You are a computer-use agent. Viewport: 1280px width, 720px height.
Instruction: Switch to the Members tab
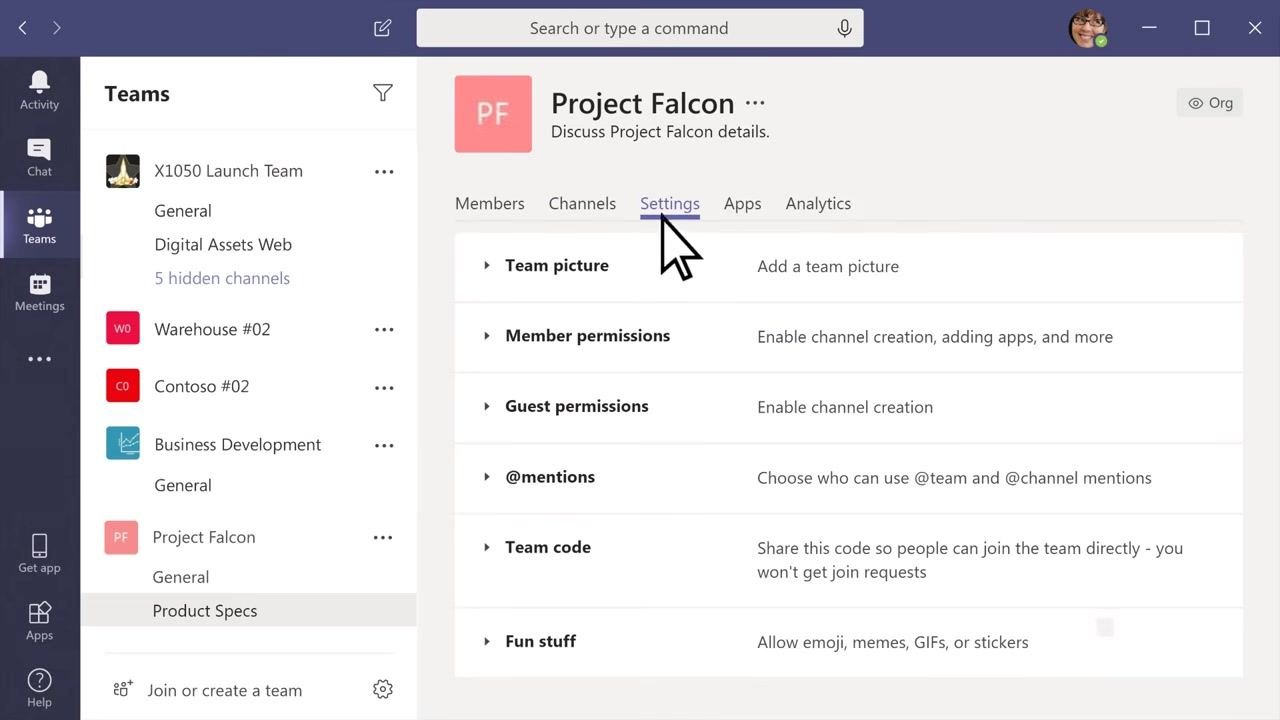(489, 203)
